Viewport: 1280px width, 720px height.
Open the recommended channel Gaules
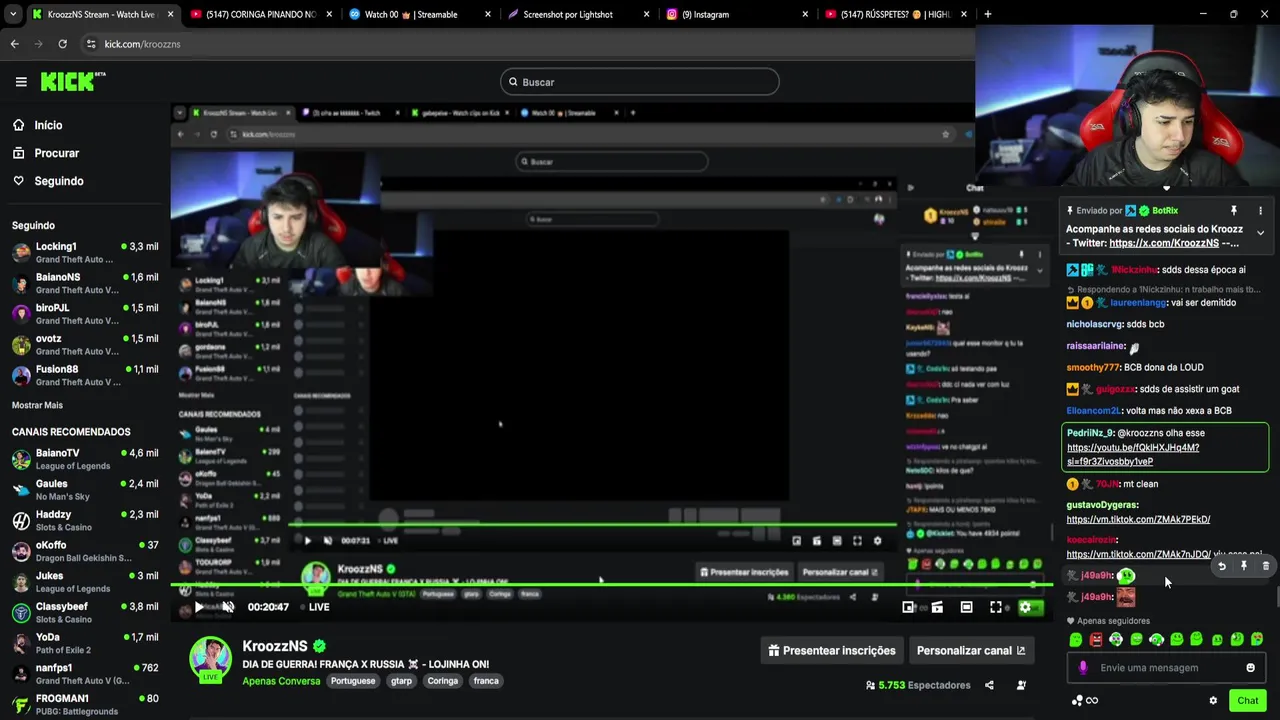(84, 490)
